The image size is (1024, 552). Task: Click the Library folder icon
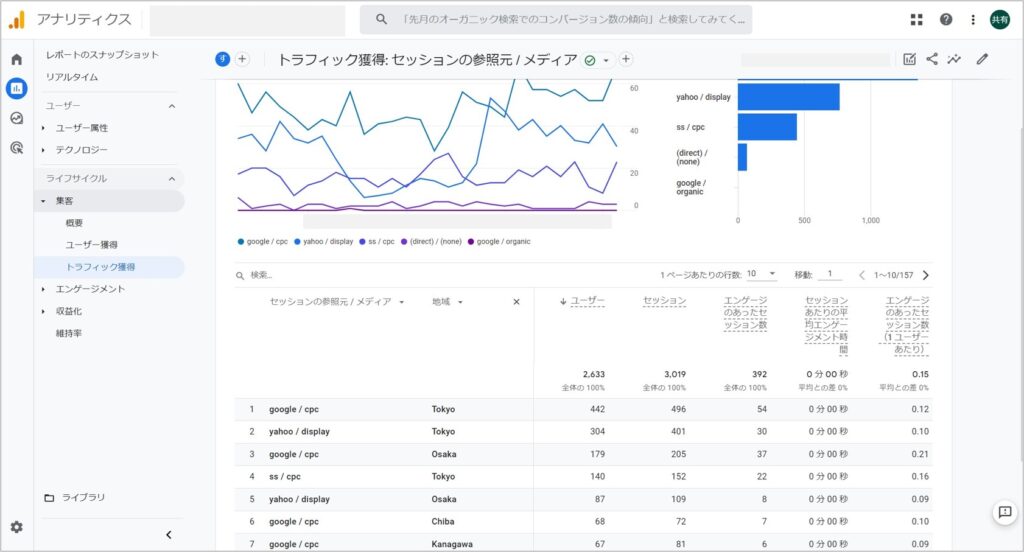coord(50,498)
